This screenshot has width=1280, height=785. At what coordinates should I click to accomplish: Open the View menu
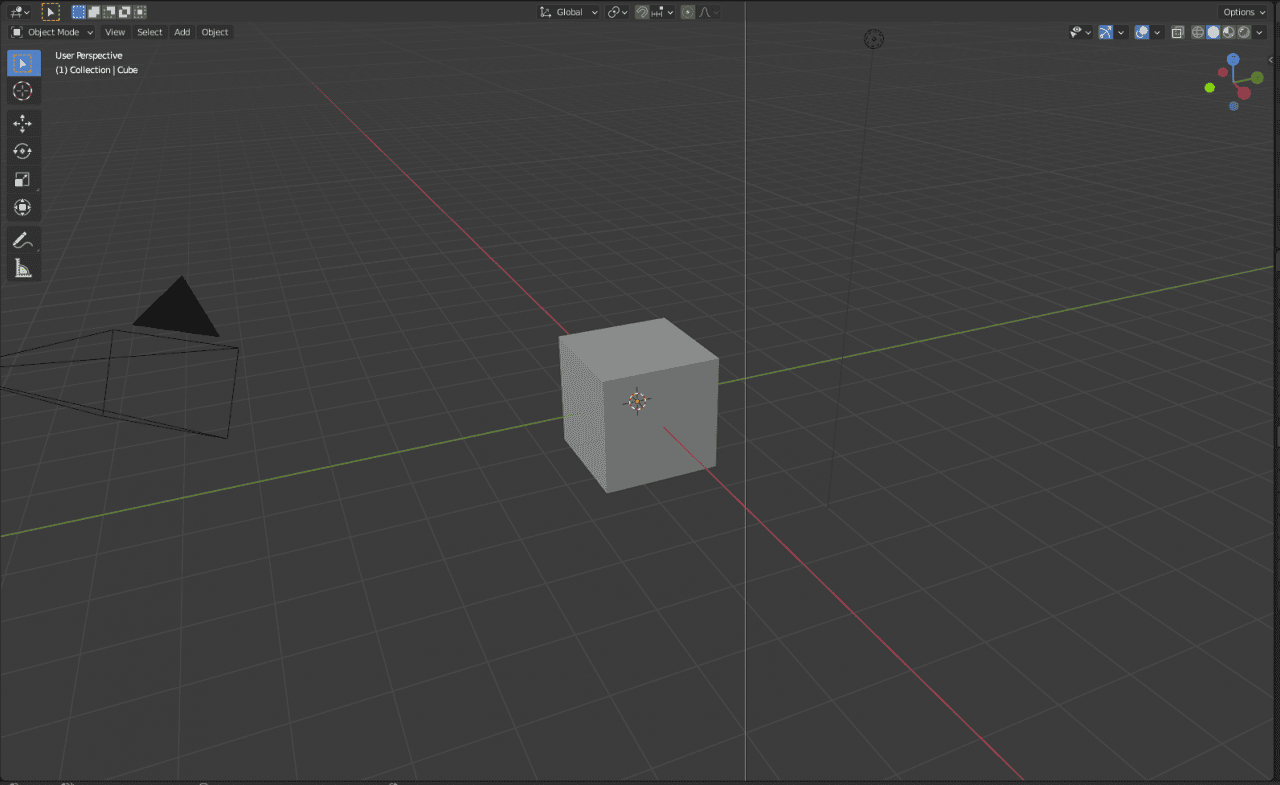(114, 32)
